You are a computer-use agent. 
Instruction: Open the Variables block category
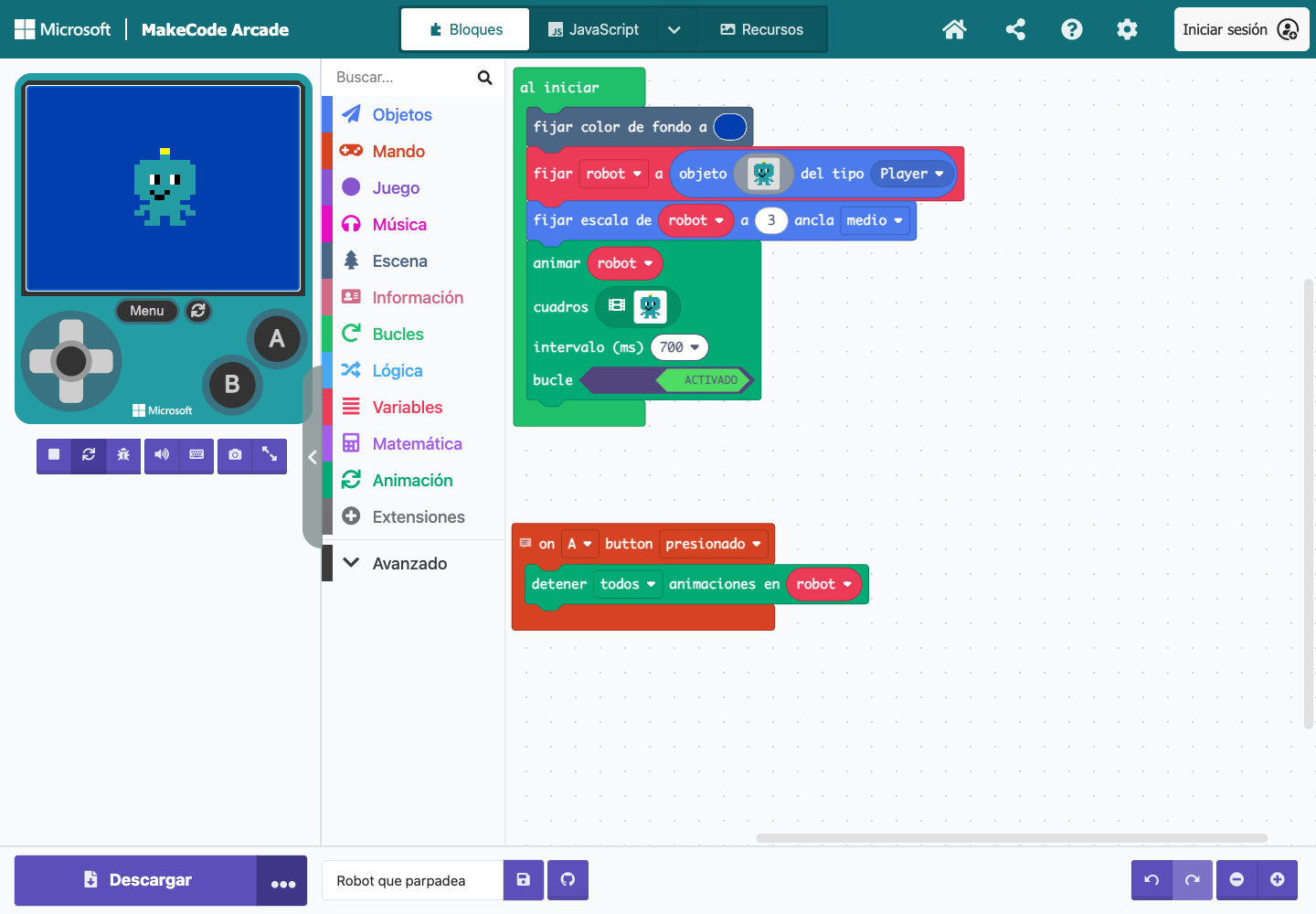pos(413,407)
